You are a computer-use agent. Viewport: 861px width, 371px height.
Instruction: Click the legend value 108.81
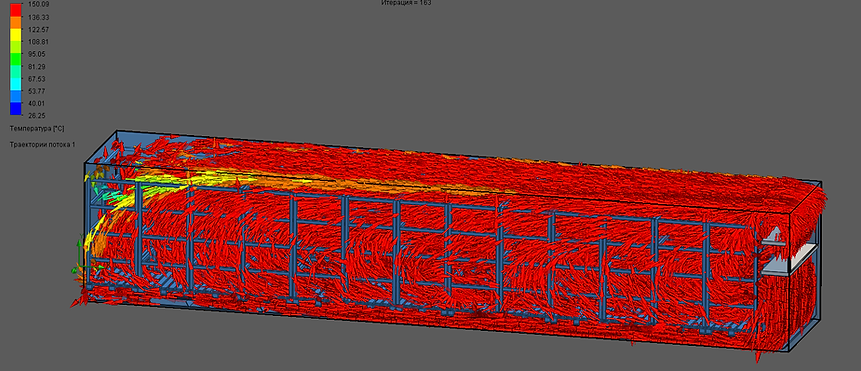click(x=37, y=42)
